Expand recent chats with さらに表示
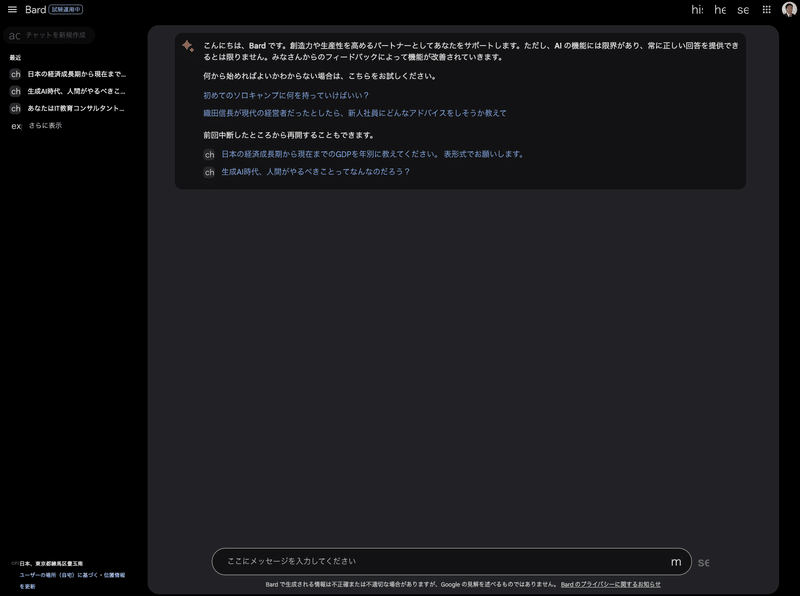The height and width of the screenshot is (596, 800). point(37,126)
